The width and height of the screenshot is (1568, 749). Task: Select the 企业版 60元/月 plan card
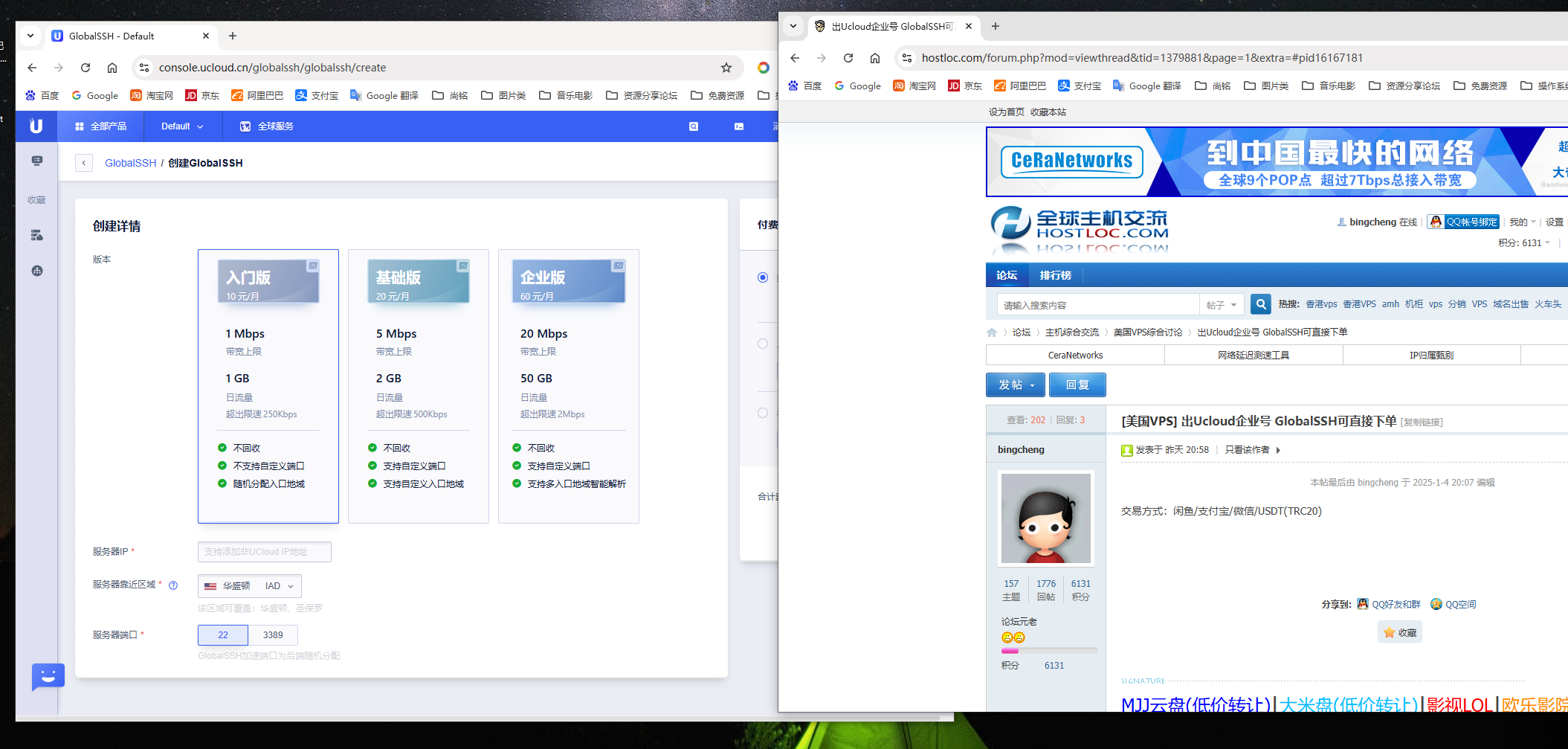click(569, 386)
